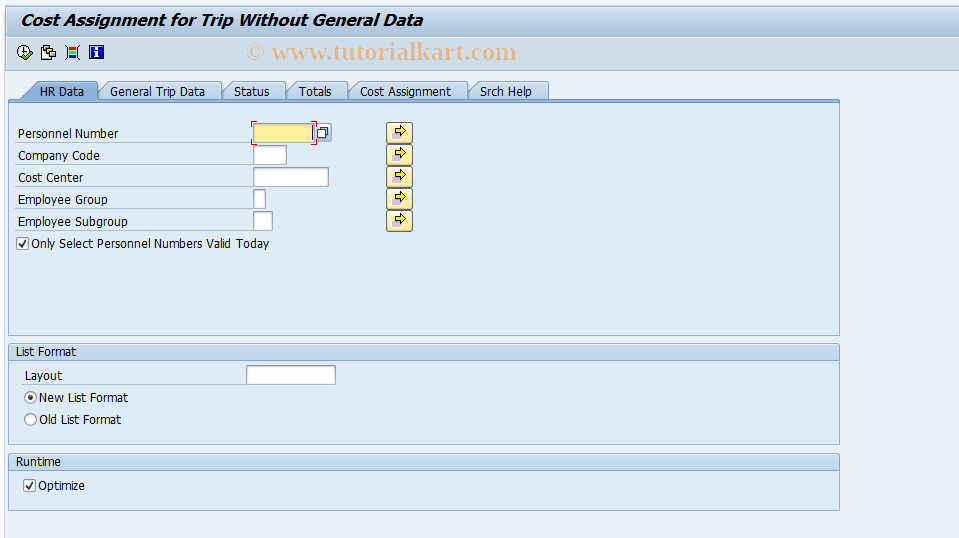Click the Get Variant icon
Screen dimensions: 959x538
pyautogui.click(x=48, y=53)
